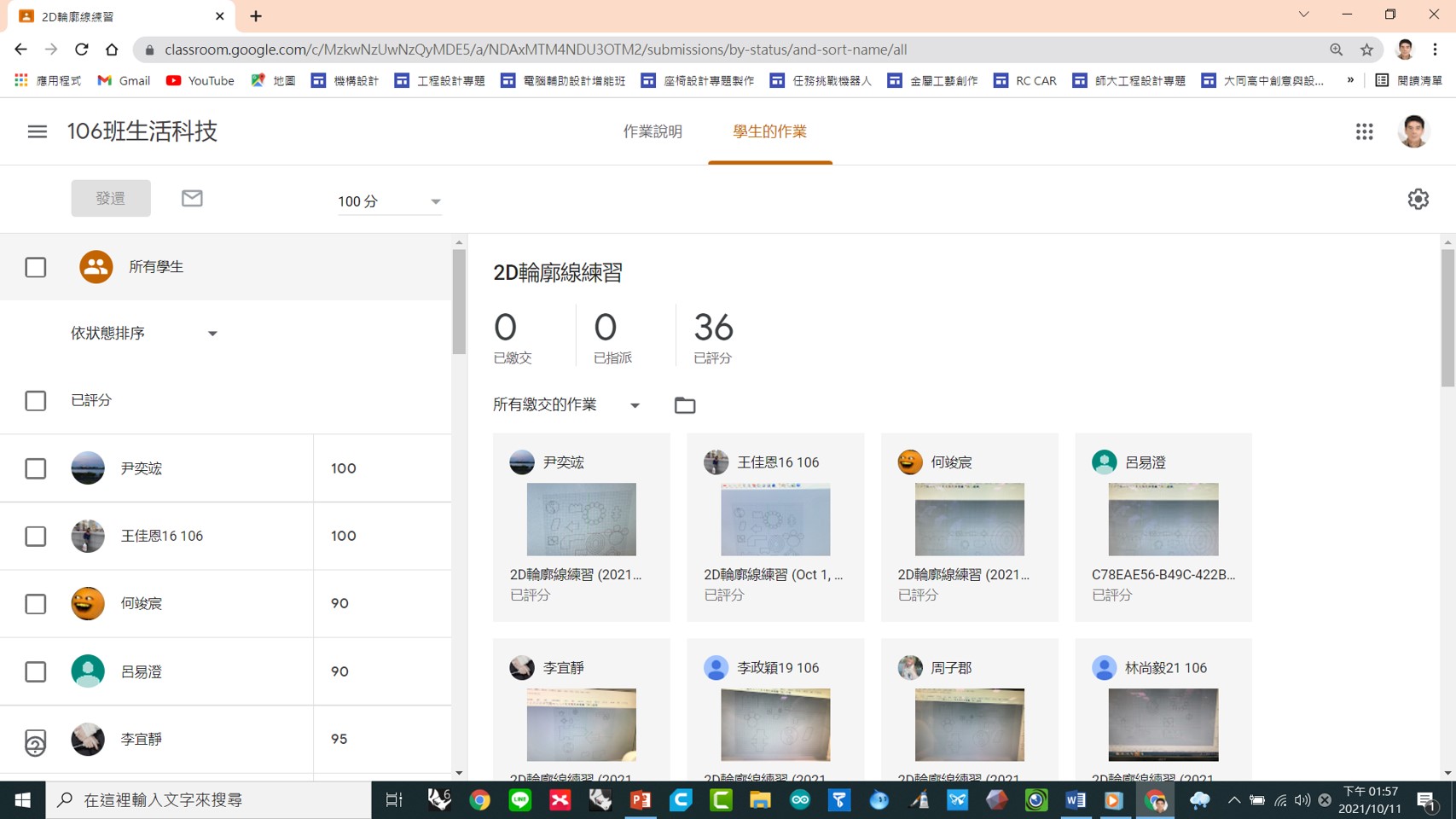
Task: Select the 2D輪廓線練習 browser tab
Action: pos(121,16)
